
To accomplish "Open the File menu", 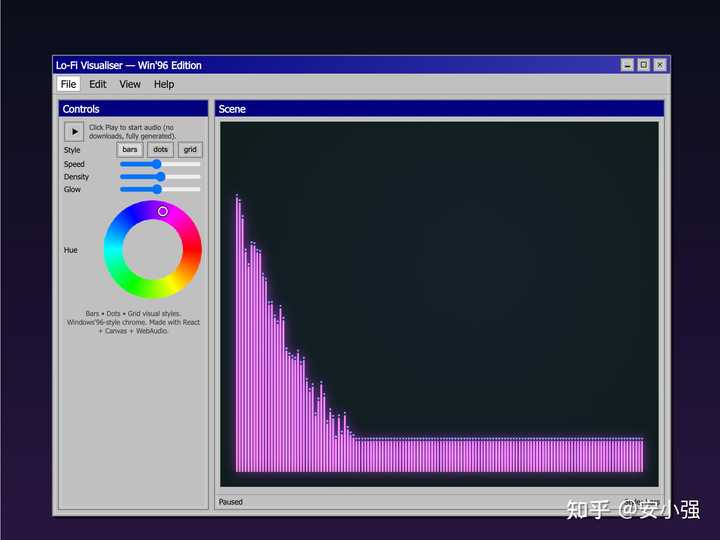I will [x=68, y=85].
